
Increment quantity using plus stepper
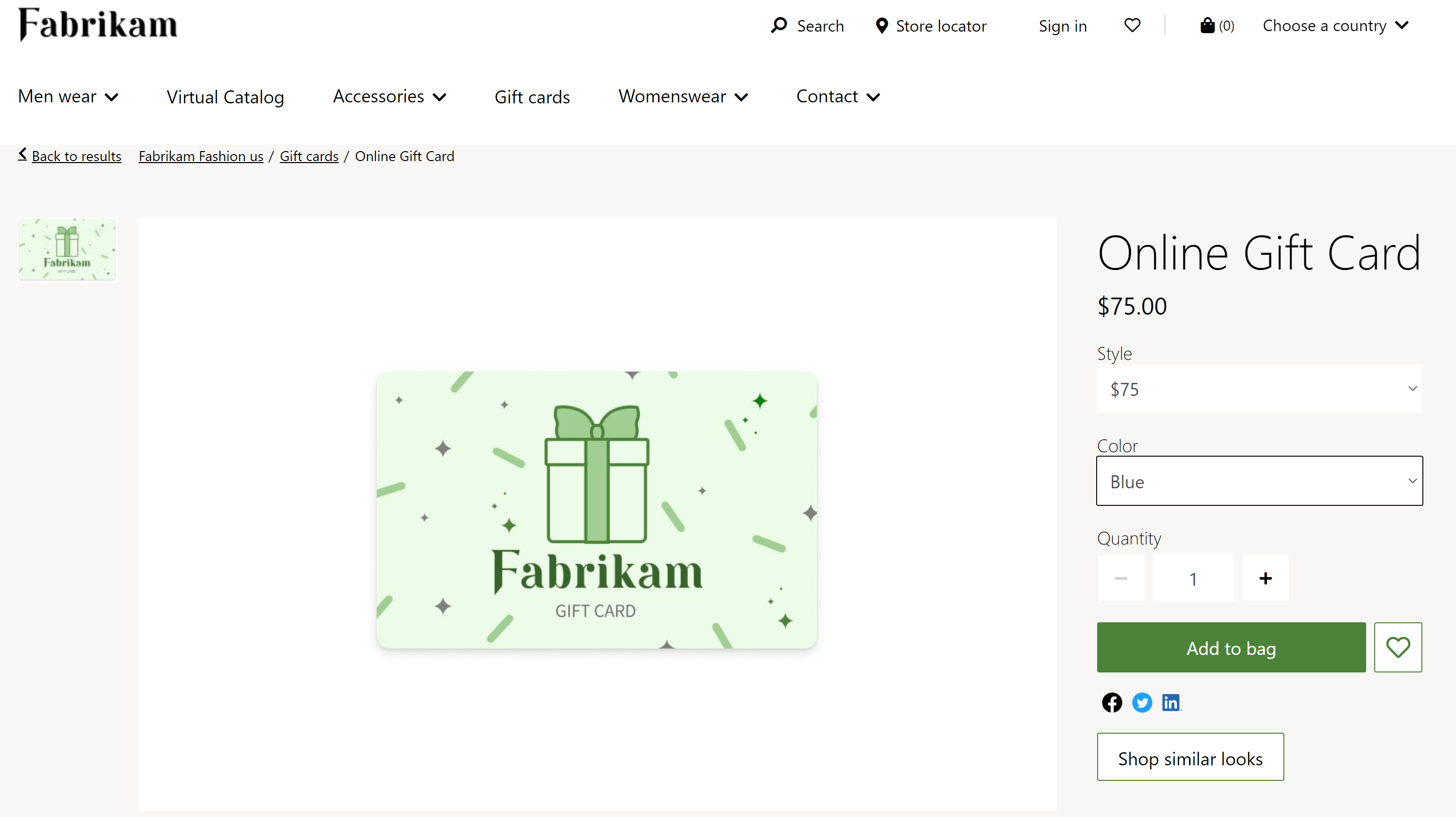(x=1265, y=578)
